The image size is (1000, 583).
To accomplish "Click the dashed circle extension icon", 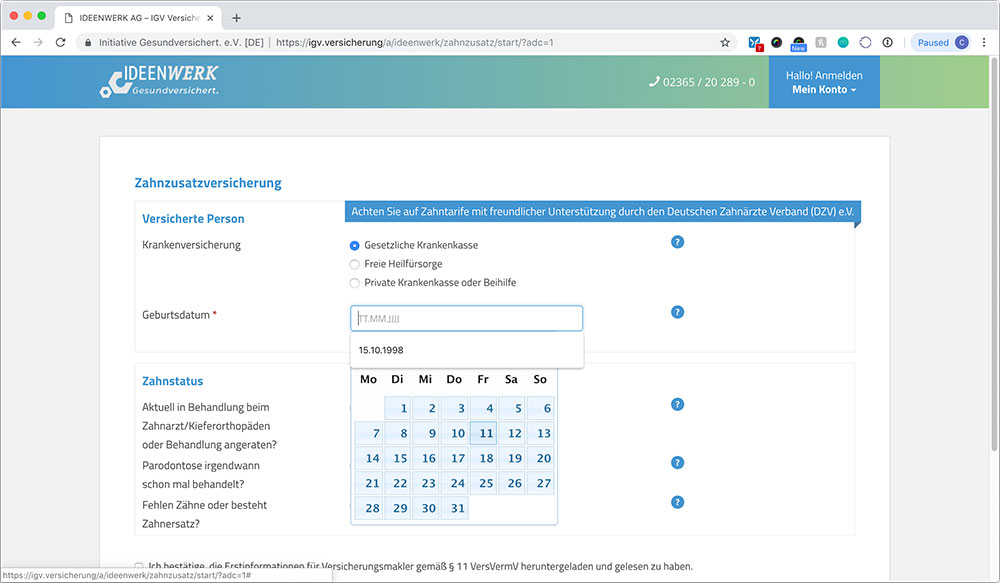I will point(865,43).
